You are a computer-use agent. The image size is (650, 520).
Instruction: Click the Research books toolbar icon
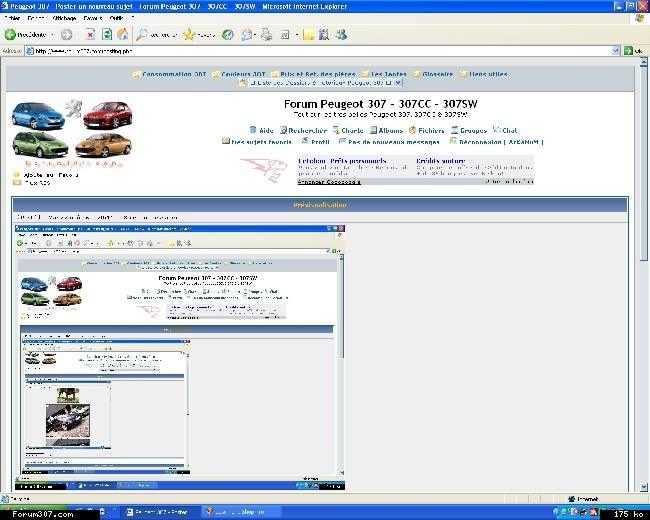(324, 35)
